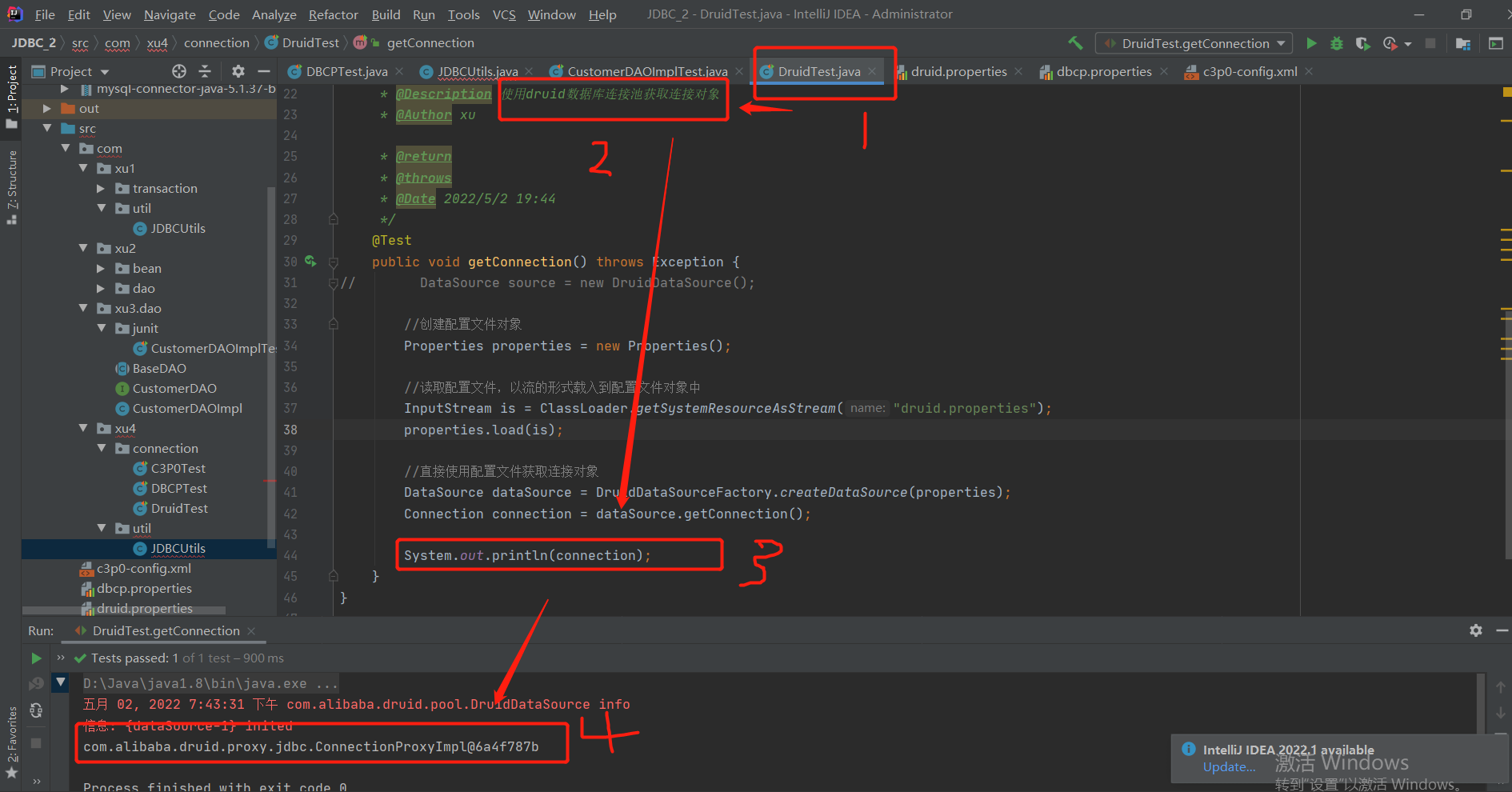Open the Analyze menu

pos(274,14)
